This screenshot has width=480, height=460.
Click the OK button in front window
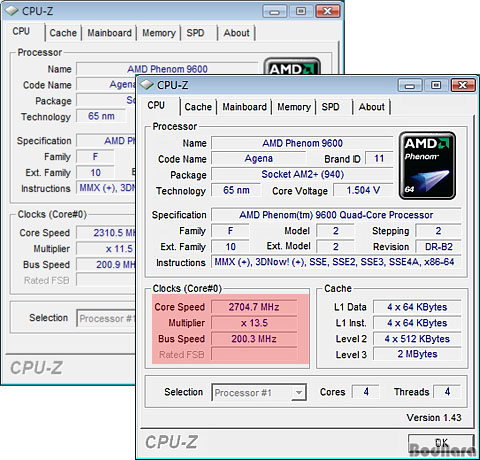[441, 443]
